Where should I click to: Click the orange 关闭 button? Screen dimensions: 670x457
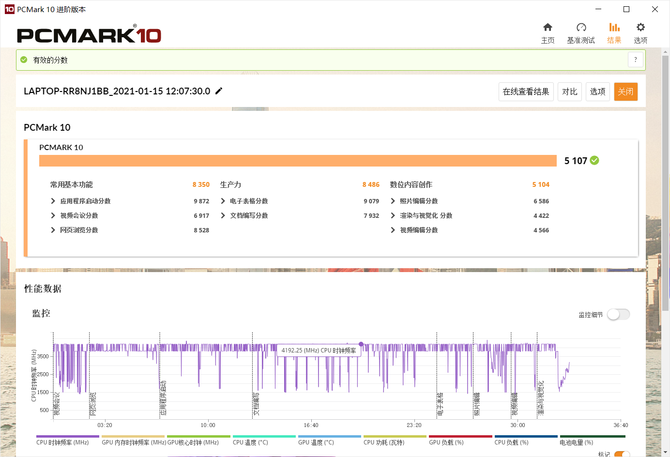point(626,92)
